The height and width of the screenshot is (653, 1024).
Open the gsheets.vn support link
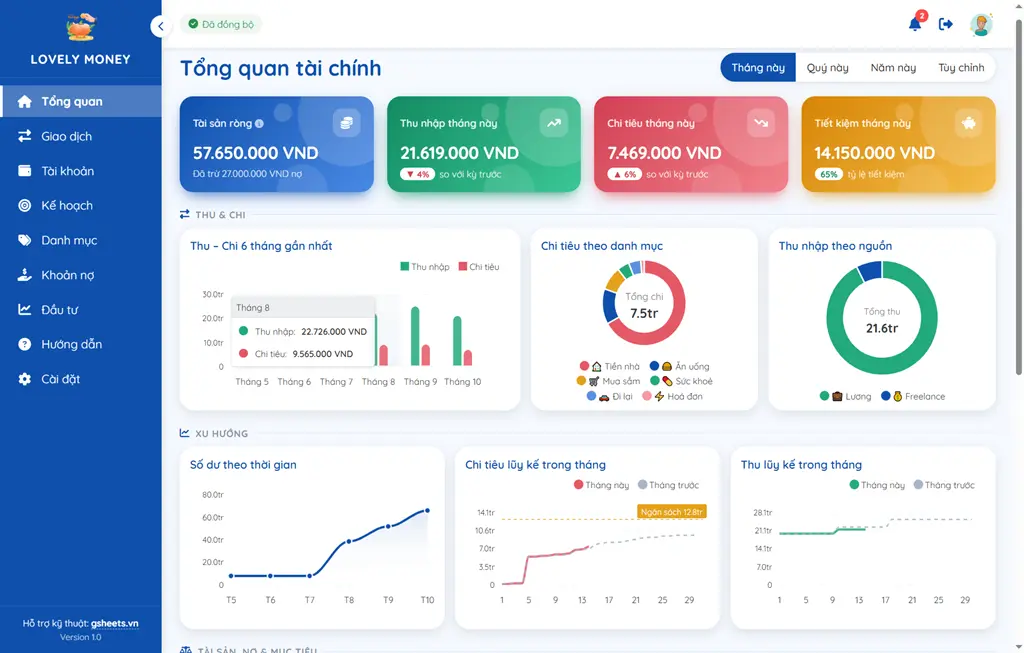[114, 623]
